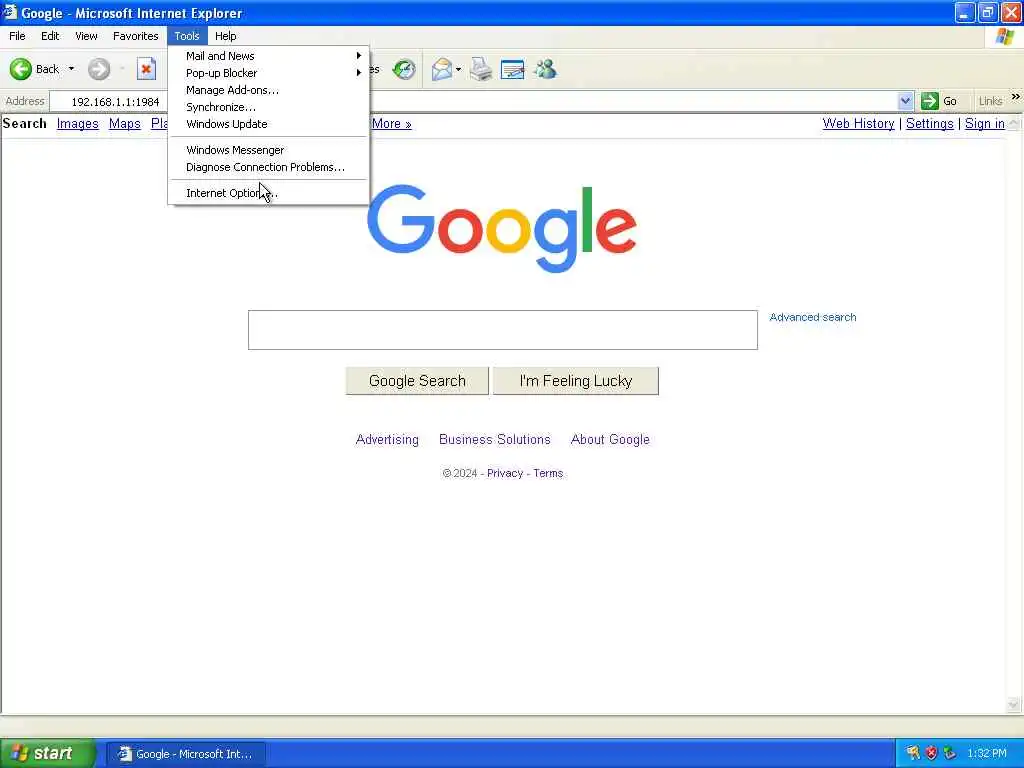Click the Edit page toolbar icon
Viewport: 1024px width, 768px height.
click(512, 69)
